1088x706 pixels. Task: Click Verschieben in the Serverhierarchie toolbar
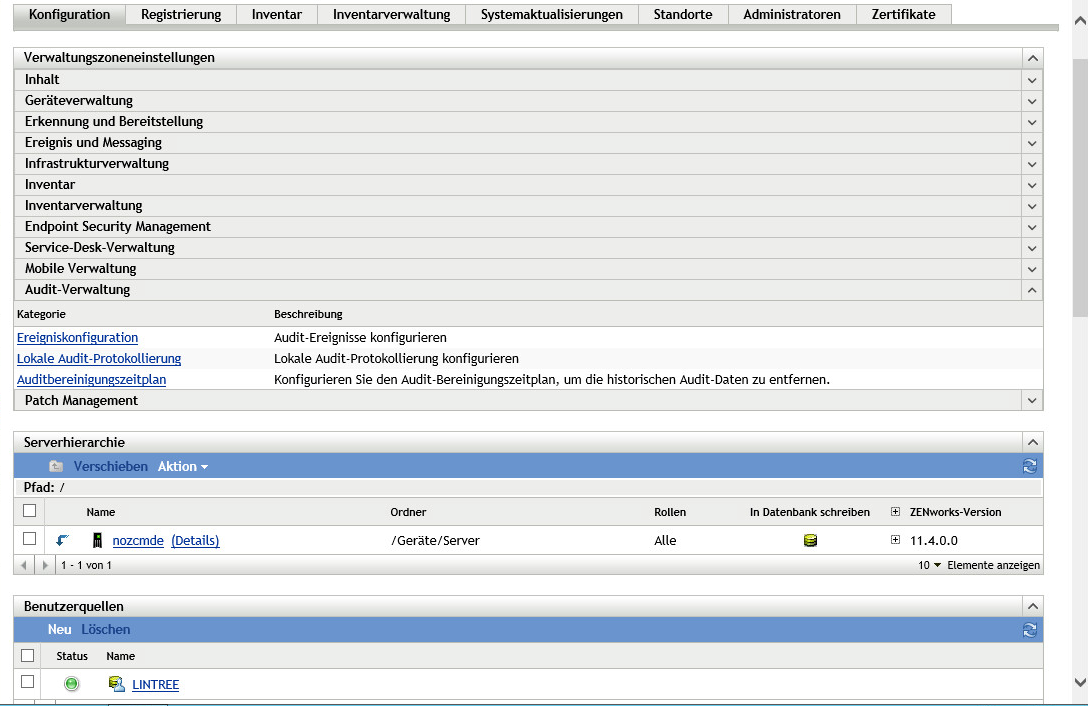[110, 467]
